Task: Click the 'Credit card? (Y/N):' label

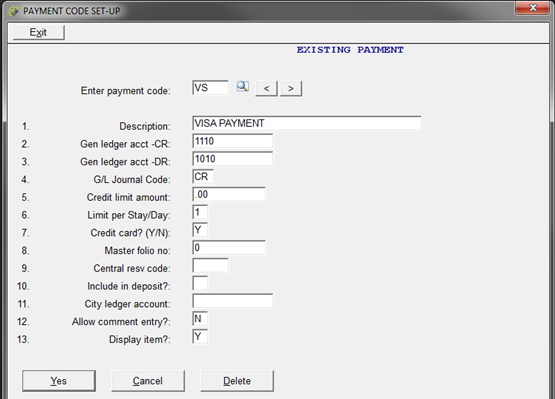Action: point(130,233)
